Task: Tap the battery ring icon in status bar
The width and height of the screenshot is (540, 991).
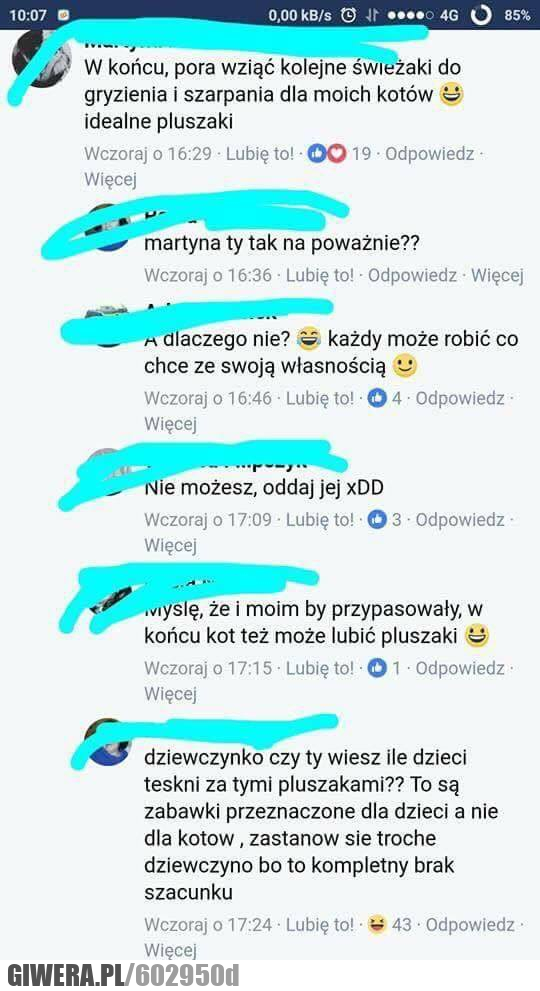Action: (481, 15)
